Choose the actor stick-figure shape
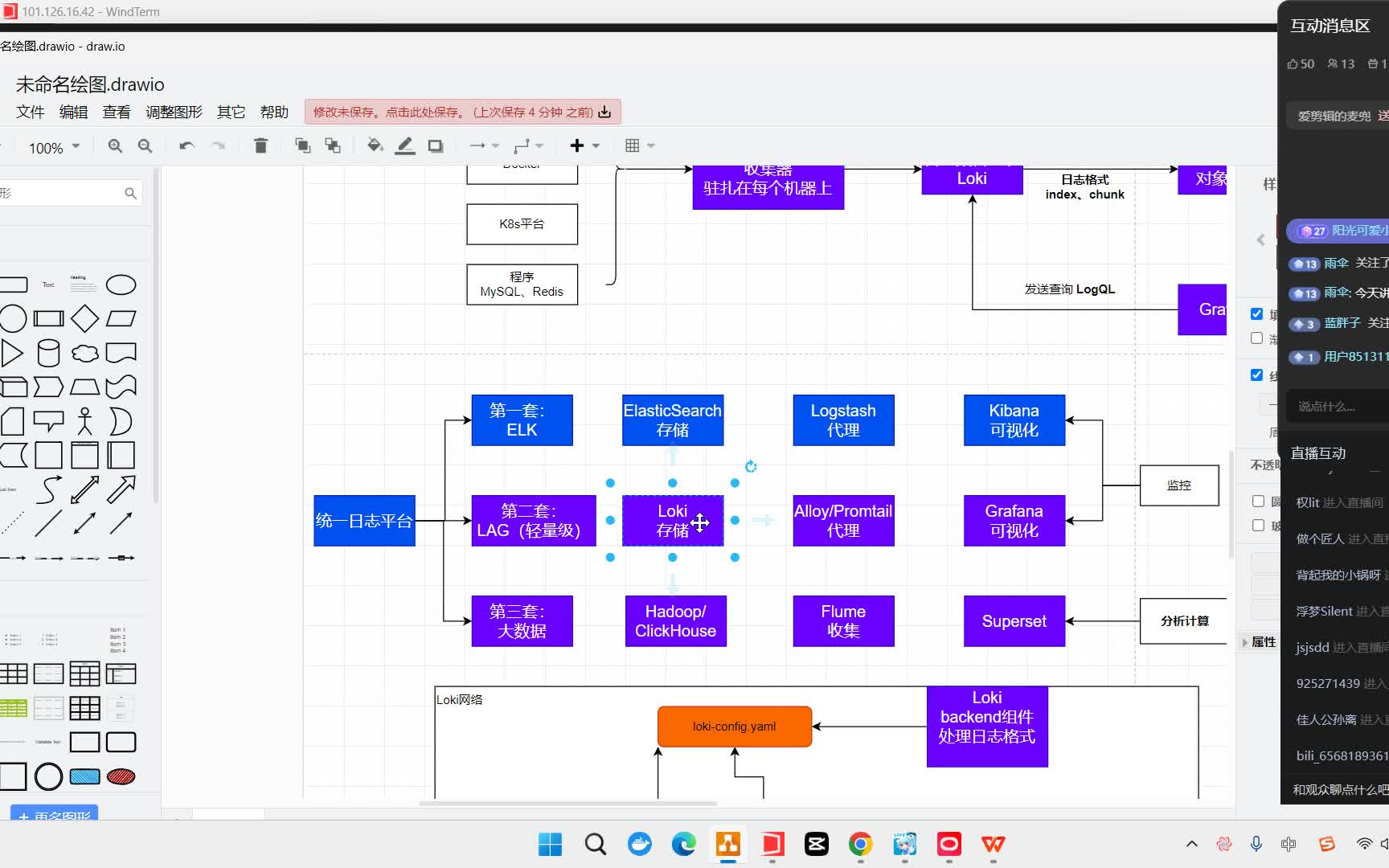The height and width of the screenshot is (868, 1389). pyautogui.click(x=84, y=421)
